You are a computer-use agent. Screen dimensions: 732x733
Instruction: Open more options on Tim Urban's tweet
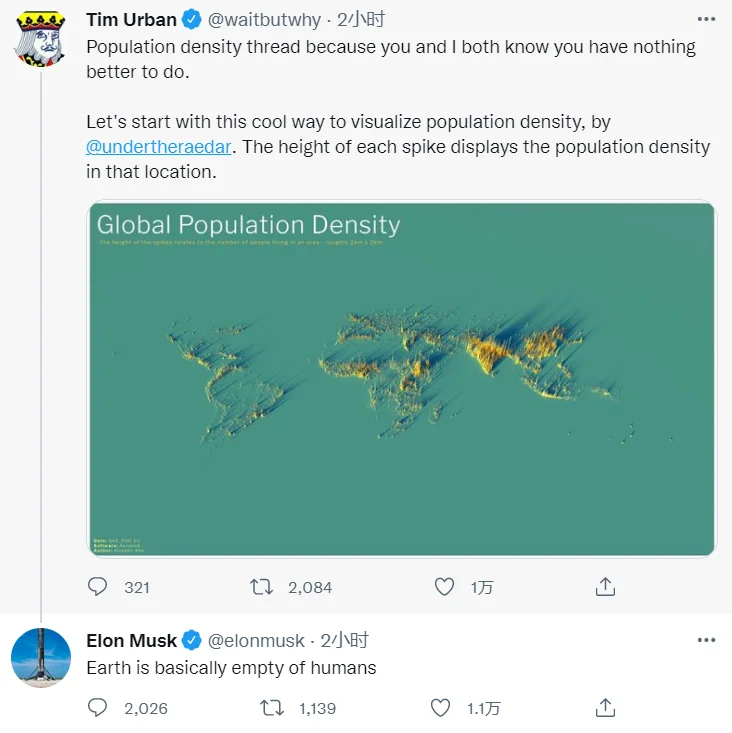point(706,19)
